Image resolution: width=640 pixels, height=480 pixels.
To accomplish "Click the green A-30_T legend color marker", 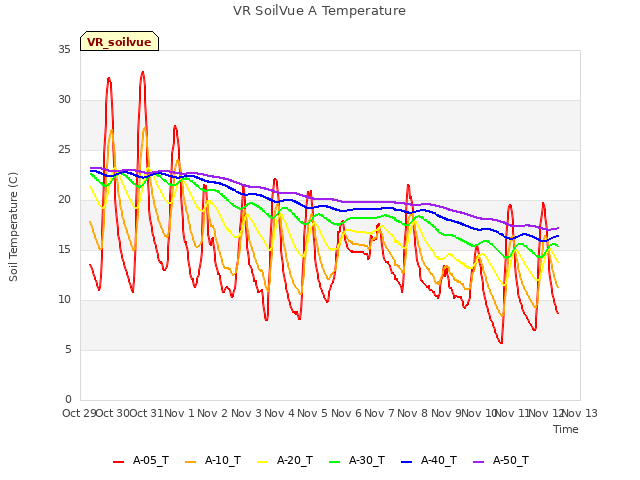I will point(334,462).
